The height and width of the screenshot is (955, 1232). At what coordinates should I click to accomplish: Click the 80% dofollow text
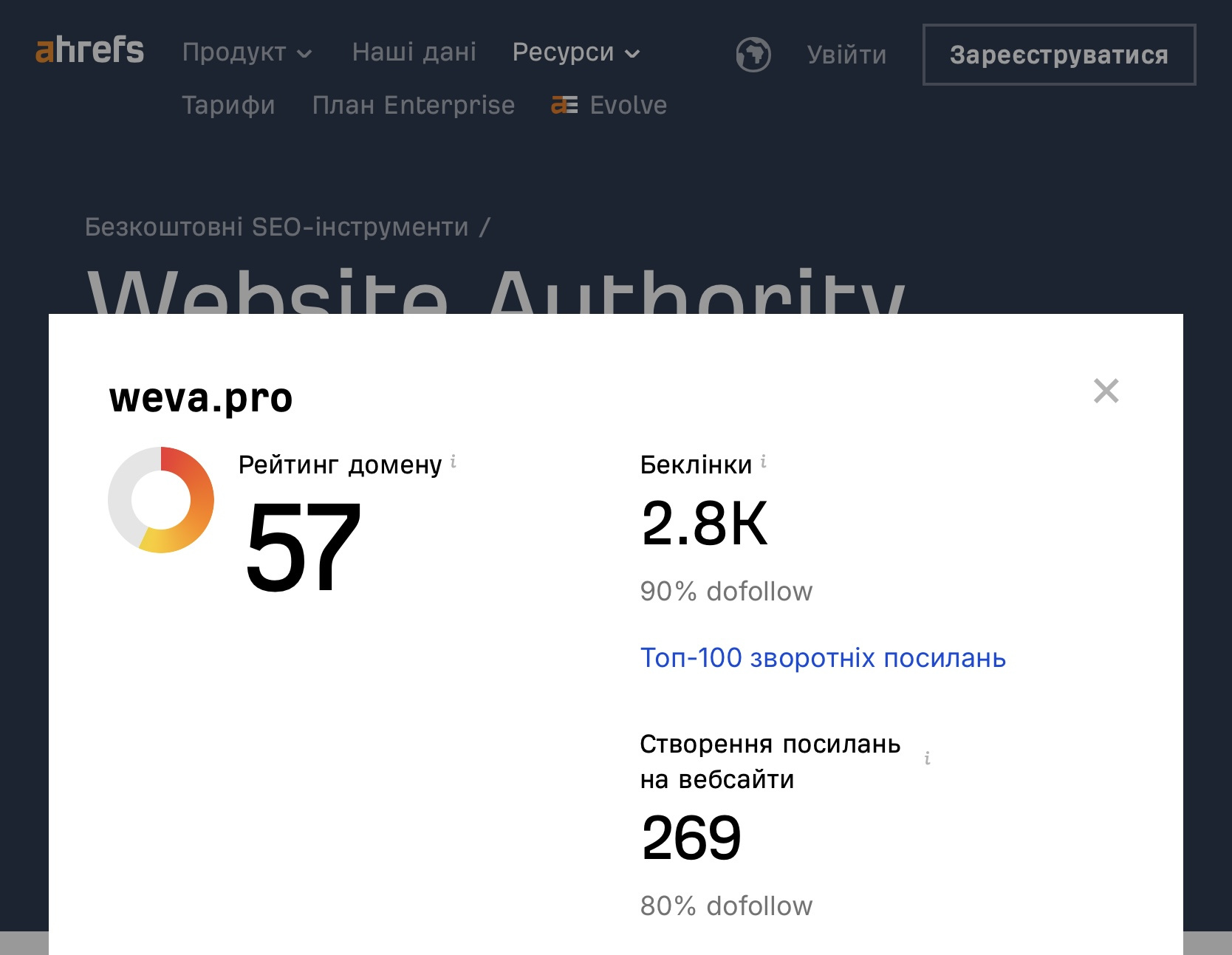[726, 906]
